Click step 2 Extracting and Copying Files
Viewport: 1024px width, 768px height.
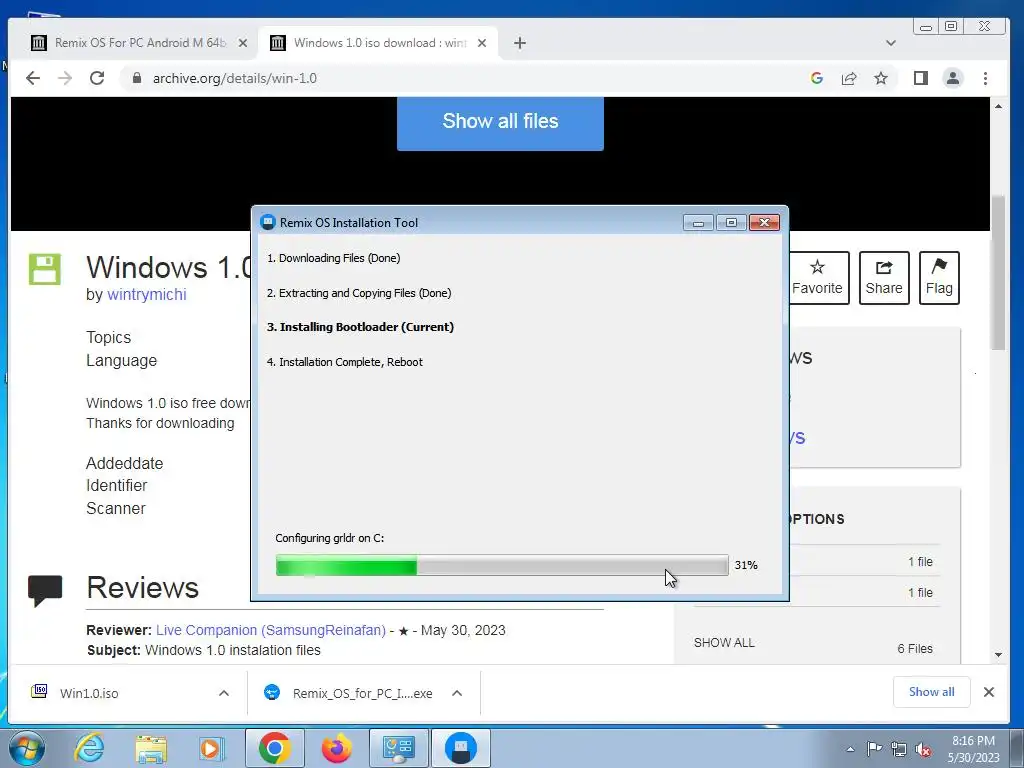(359, 293)
